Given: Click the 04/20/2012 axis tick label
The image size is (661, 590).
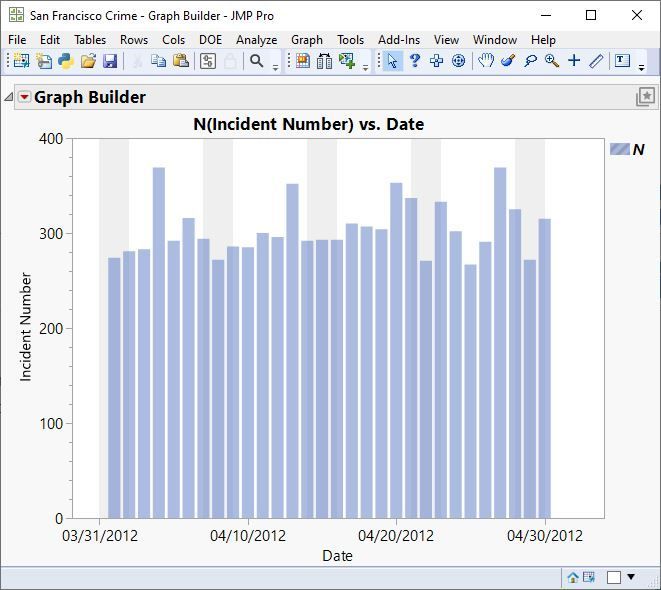Looking at the screenshot, I should tap(396, 536).
